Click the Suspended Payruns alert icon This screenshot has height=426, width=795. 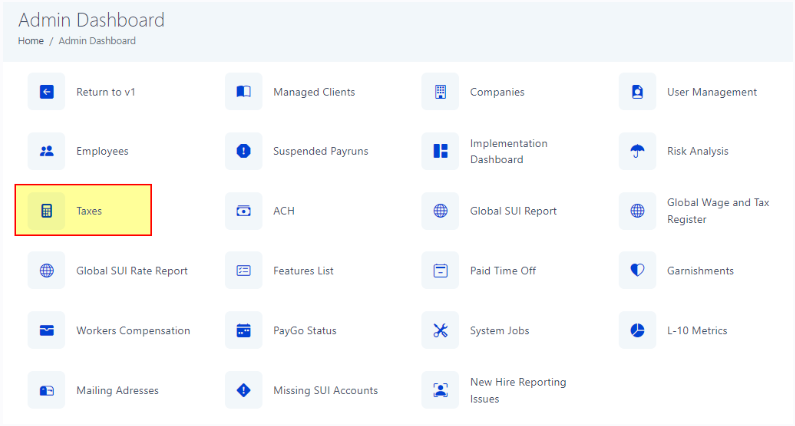(x=243, y=151)
